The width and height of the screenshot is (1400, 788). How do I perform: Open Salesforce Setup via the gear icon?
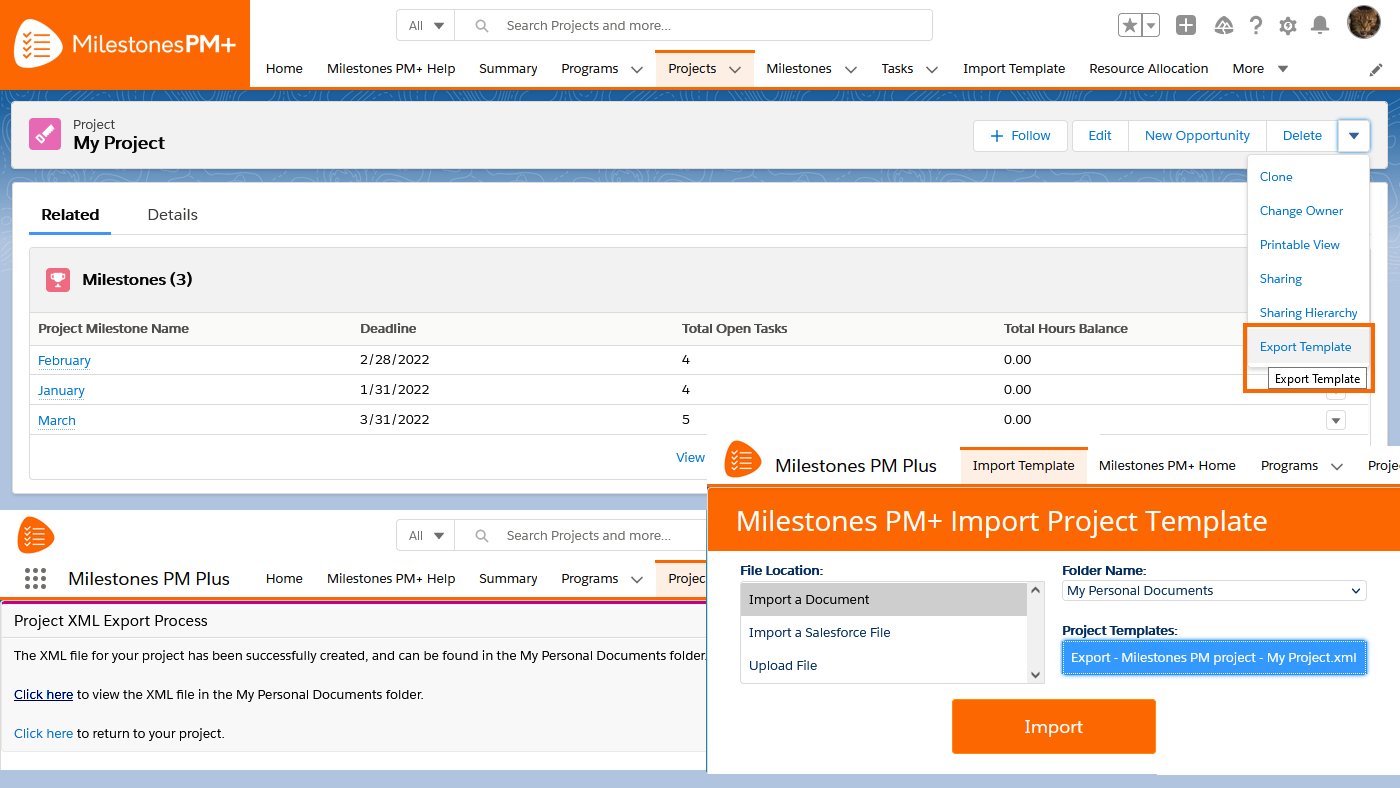pos(1288,25)
